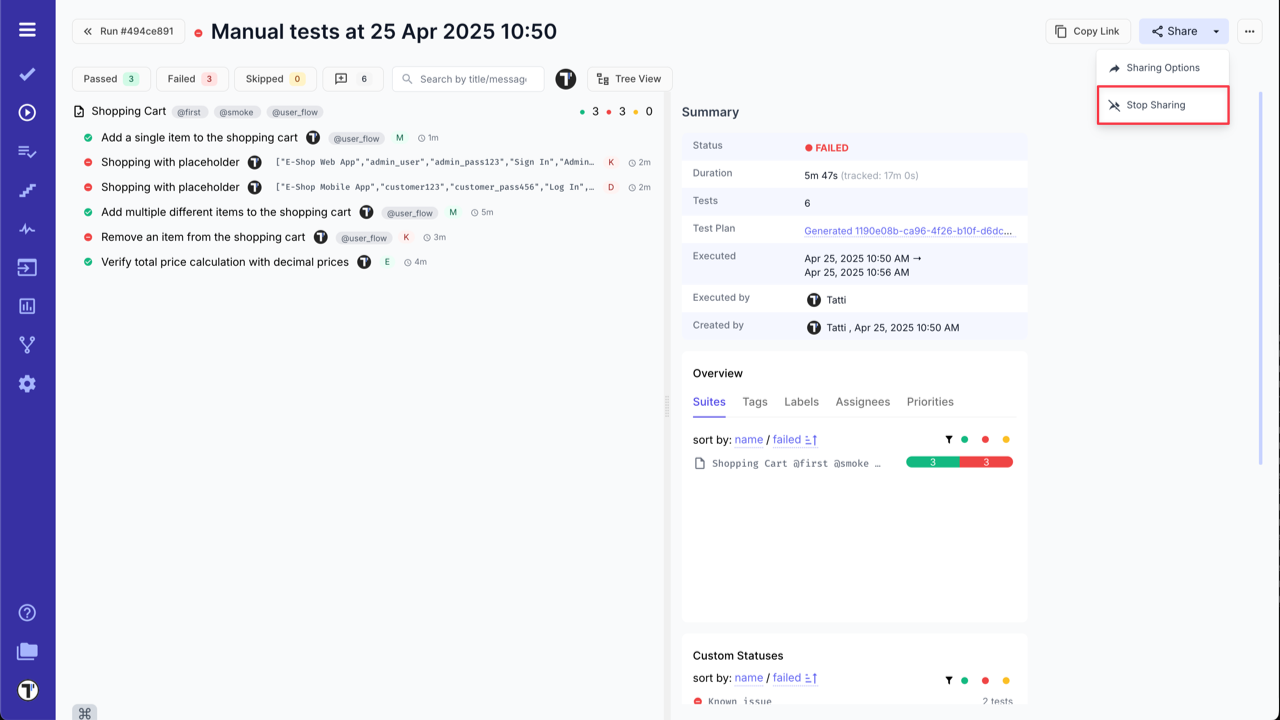Open the three-dot more options menu
Image resolution: width=1280 pixels, height=720 pixels.
[x=1249, y=31]
